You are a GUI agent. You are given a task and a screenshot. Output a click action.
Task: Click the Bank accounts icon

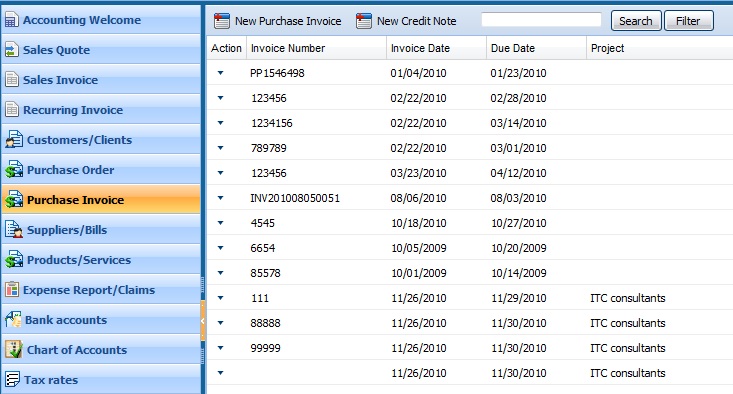click(13, 320)
